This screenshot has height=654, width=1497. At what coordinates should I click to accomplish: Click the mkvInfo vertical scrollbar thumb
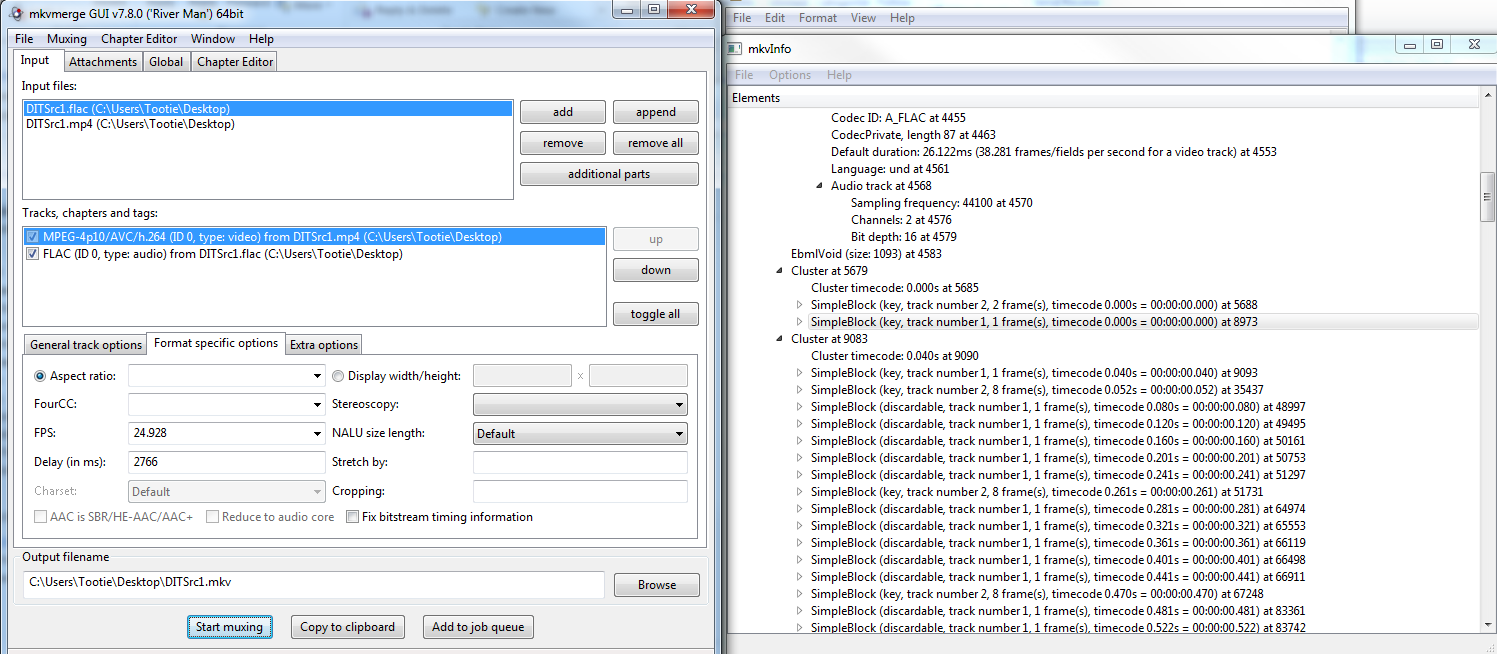[1487, 196]
